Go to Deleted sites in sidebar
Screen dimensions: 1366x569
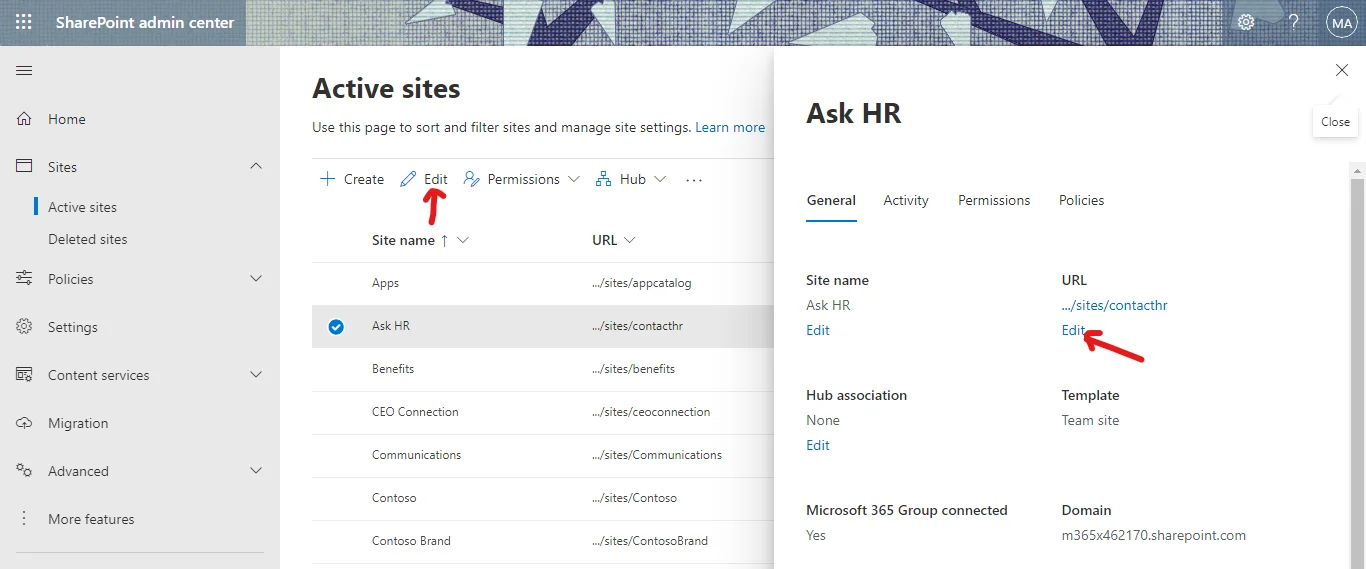[88, 239]
